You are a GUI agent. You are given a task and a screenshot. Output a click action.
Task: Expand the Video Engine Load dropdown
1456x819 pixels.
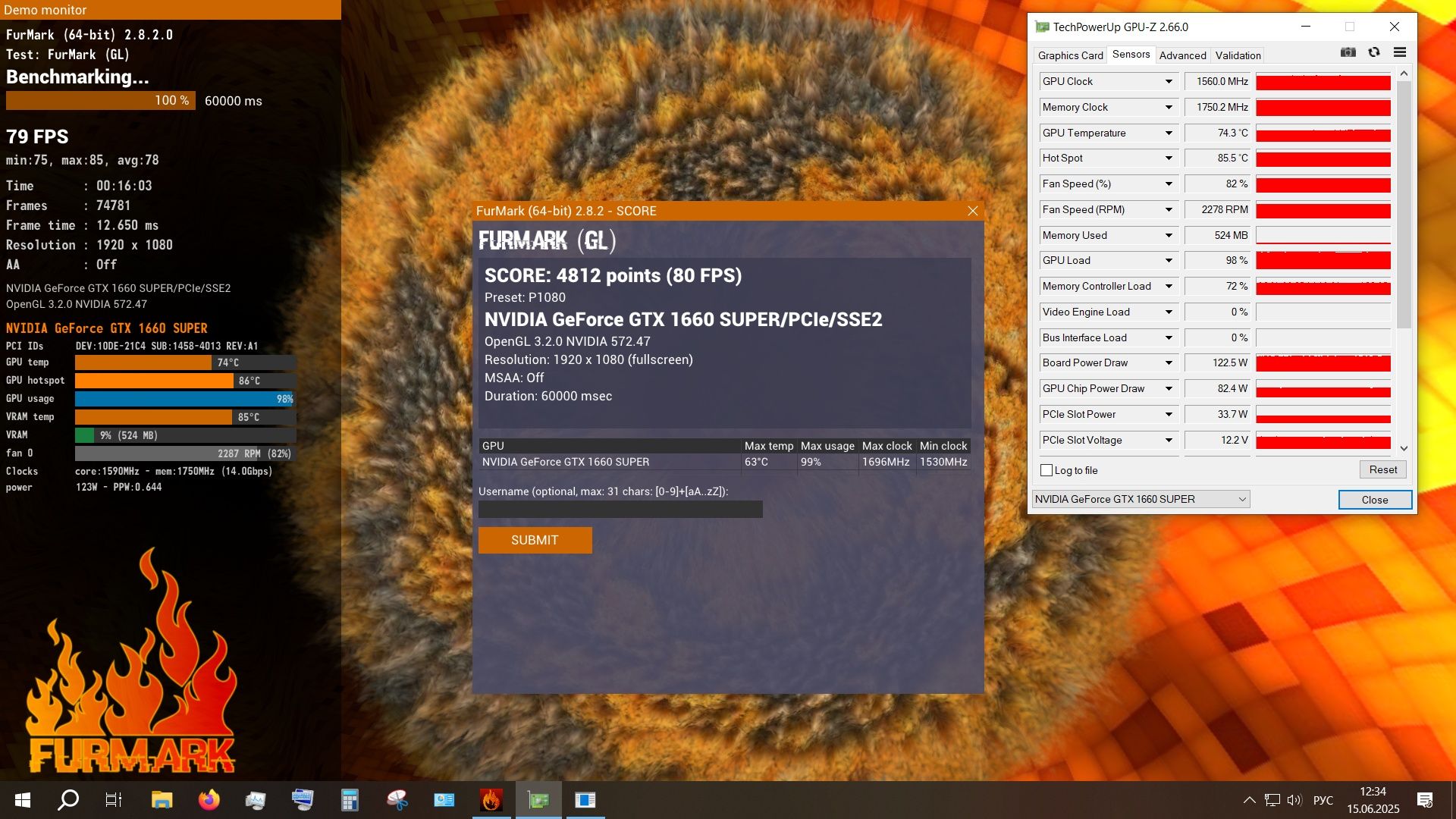tap(1169, 312)
